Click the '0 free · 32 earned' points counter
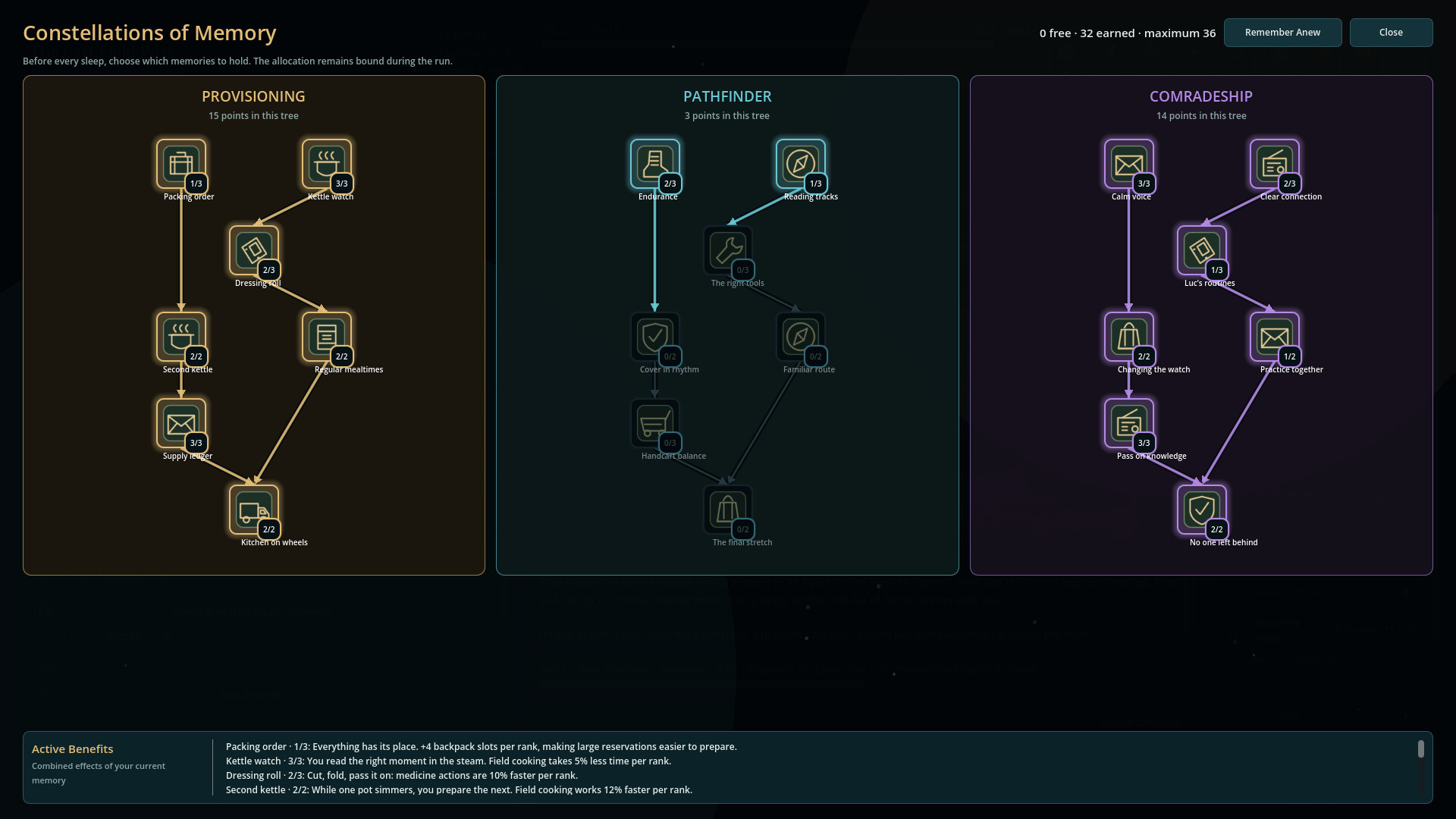The image size is (1456, 819). tap(1127, 33)
